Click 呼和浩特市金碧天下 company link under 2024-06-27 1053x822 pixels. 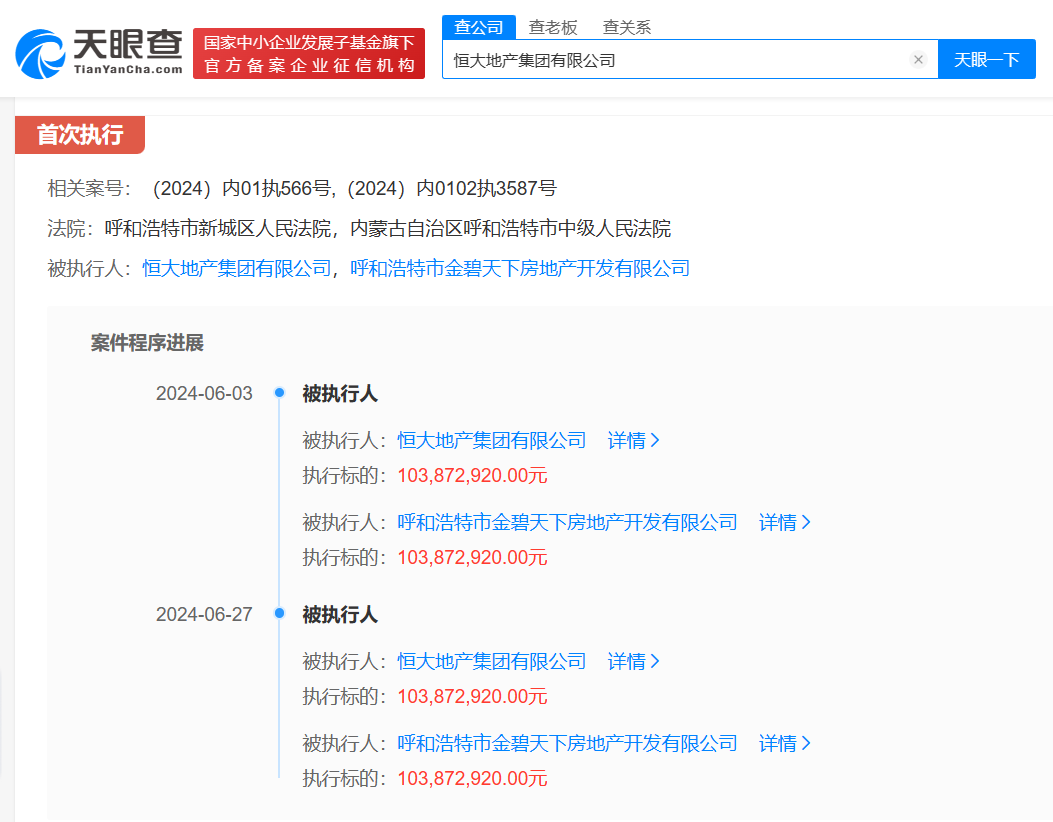pyautogui.click(x=567, y=743)
